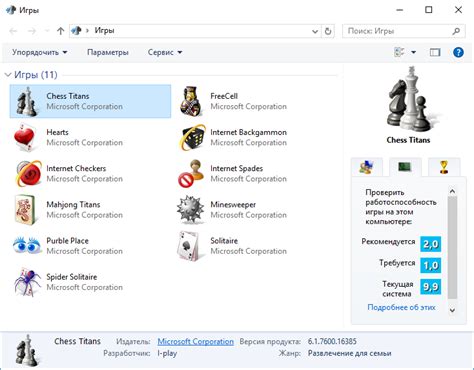Click in the Поиск: Игры search field
The height and width of the screenshot is (370, 474).
(400, 31)
